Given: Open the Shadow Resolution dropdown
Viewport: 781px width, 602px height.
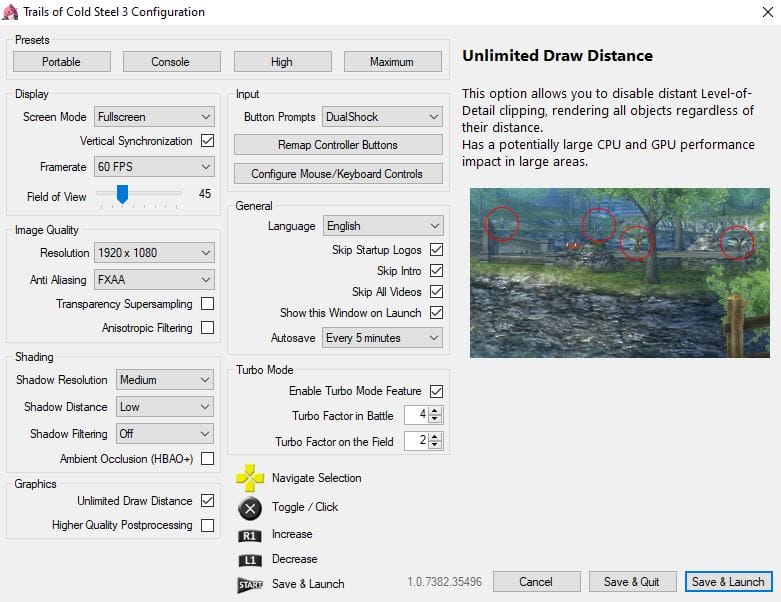Looking at the screenshot, I should pos(165,380).
